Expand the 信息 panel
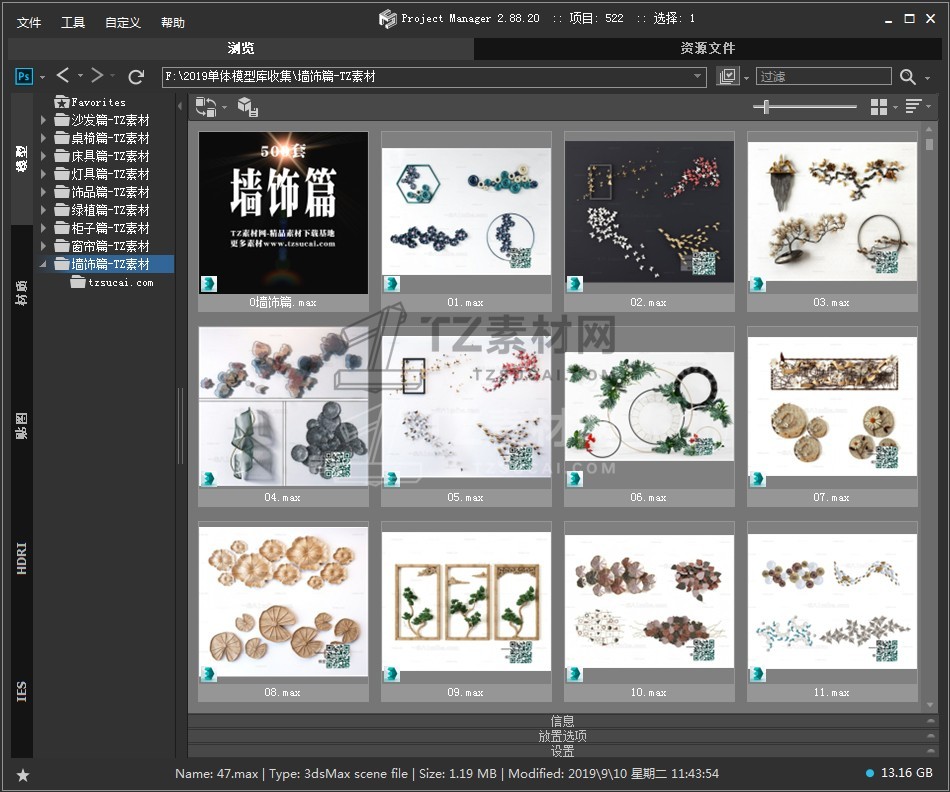 (562, 720)
